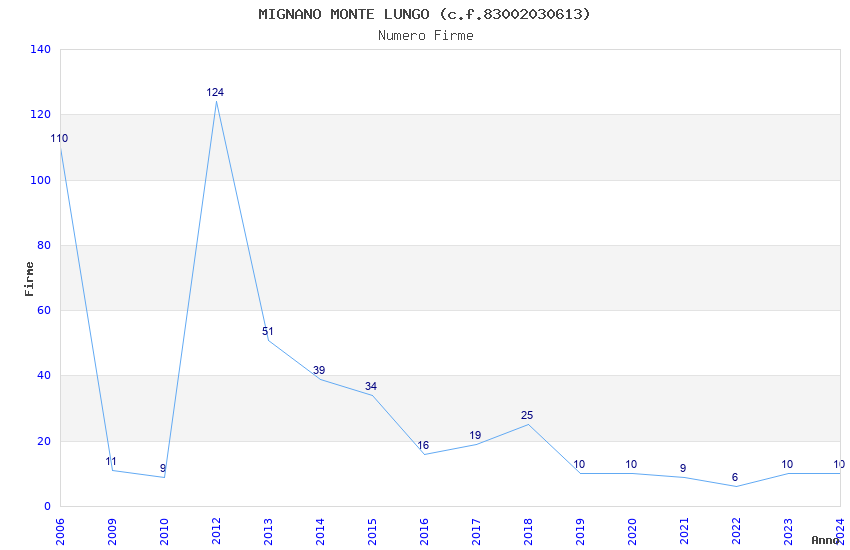Click the x-axis year 2017
This screenshot has height=550, width=850.
[476, 531]
